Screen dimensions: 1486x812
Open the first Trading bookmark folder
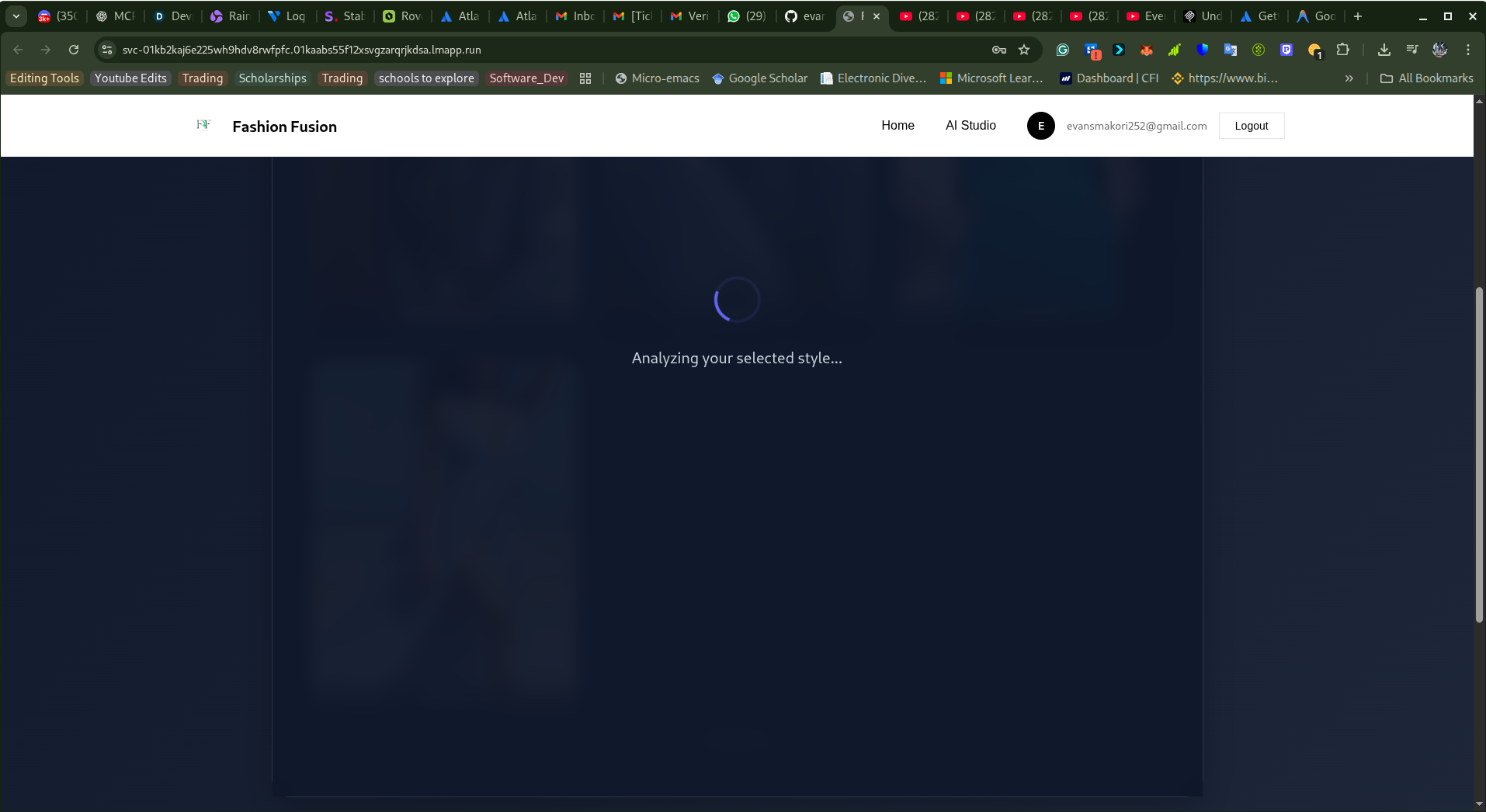coord(203,78)
